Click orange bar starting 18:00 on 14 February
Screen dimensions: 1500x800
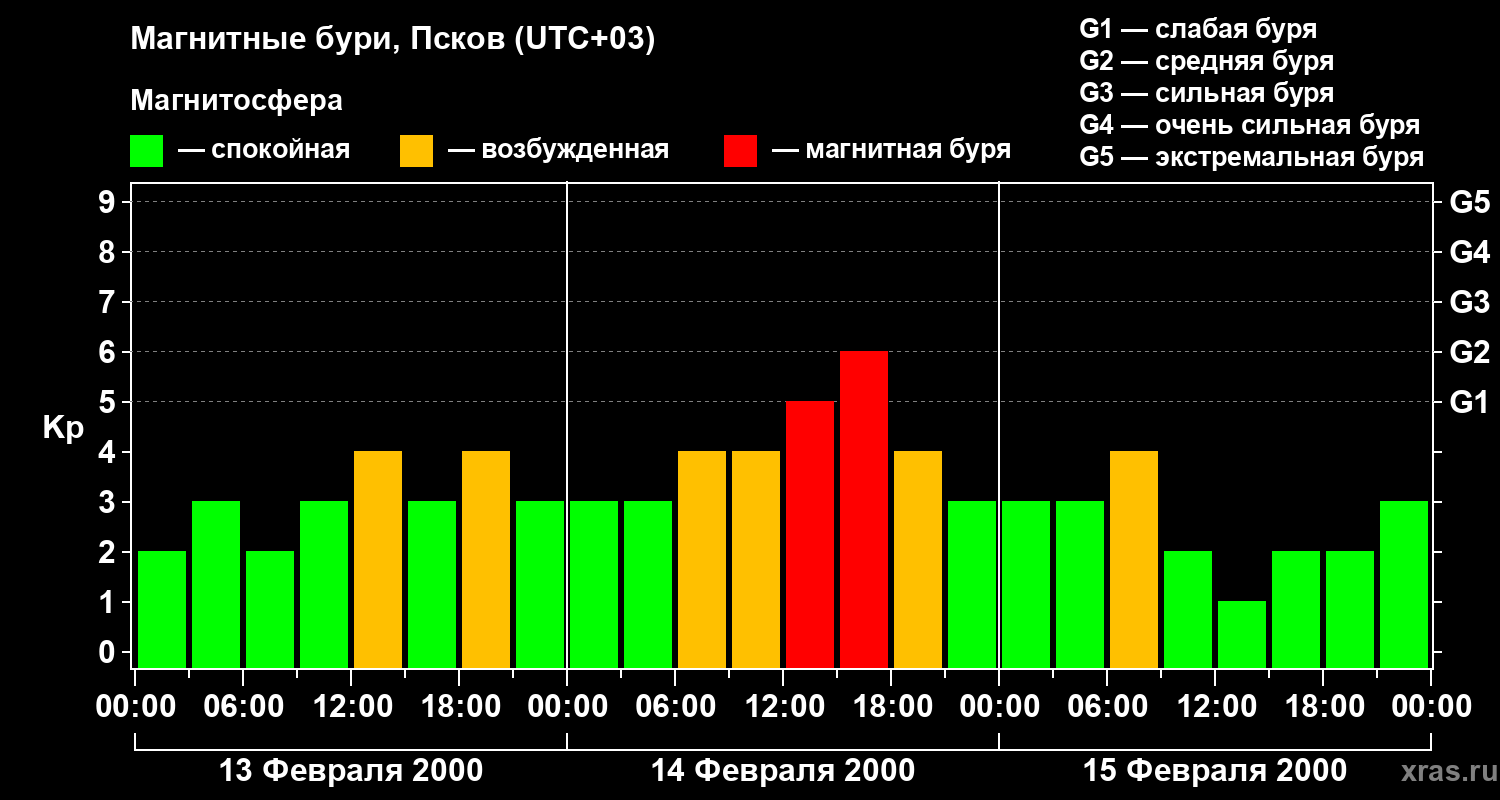click(918, 559)
